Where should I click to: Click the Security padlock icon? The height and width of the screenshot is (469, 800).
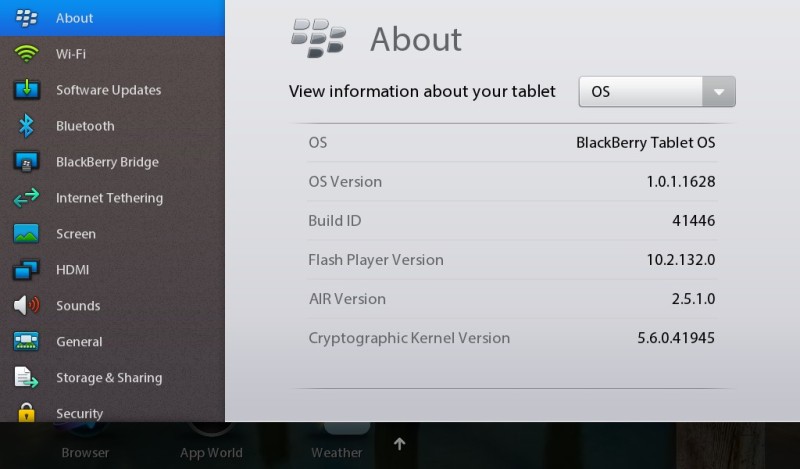click(27, 412)
